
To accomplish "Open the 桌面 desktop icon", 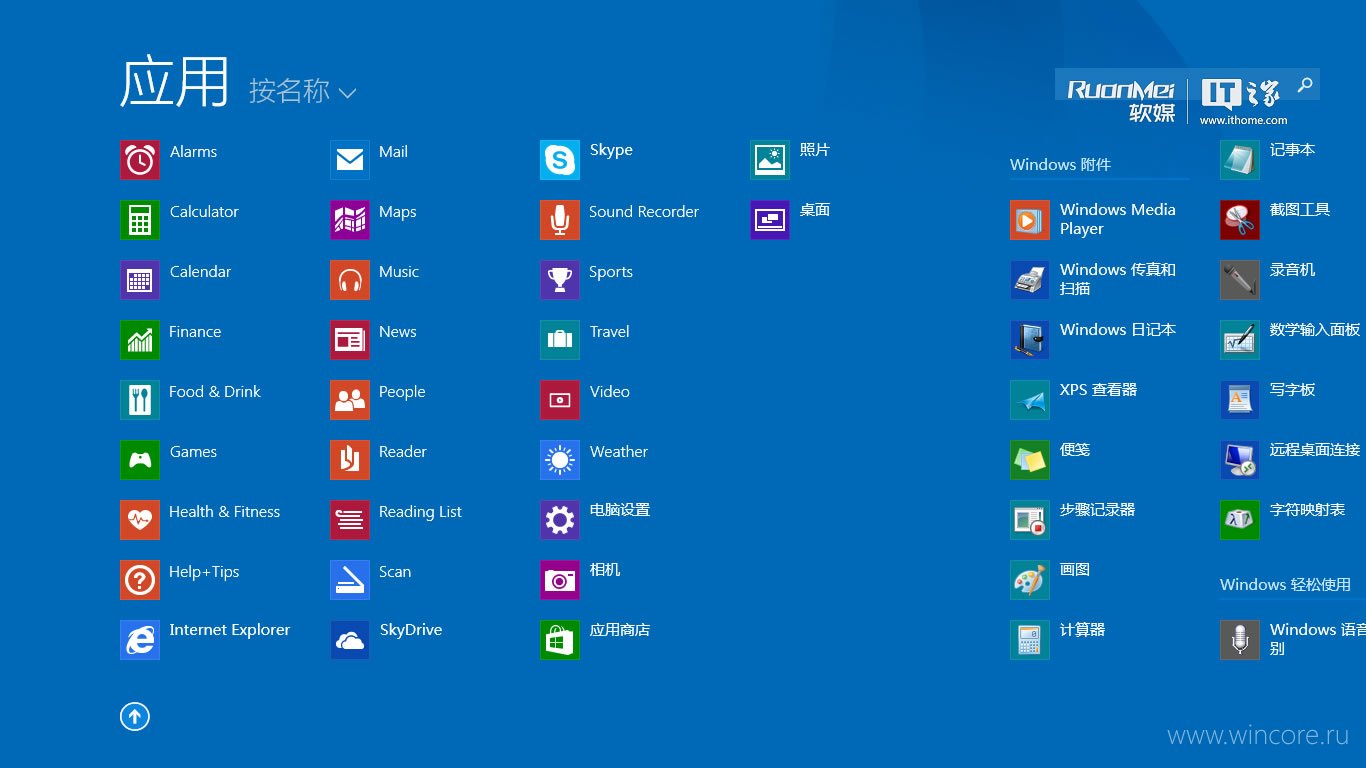I will click(x=770, y=220).
